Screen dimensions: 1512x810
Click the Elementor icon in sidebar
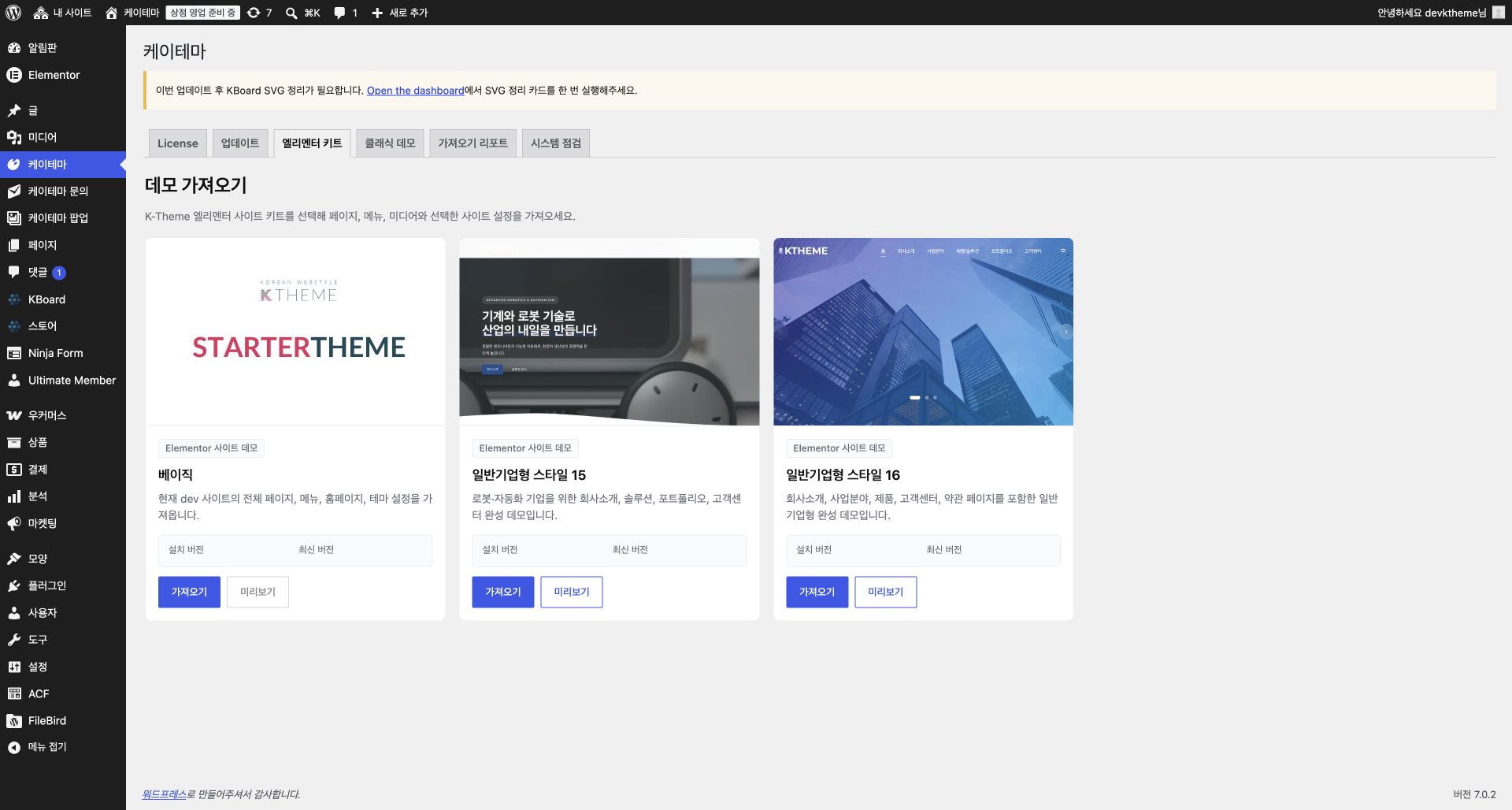(x=14, y=75)
